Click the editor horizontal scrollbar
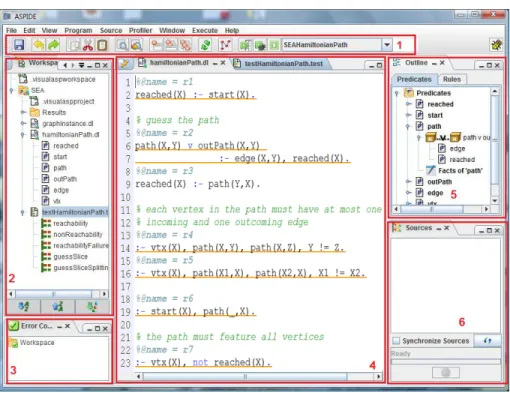This screenshot has width=510, height=393. tap(245, 376)
